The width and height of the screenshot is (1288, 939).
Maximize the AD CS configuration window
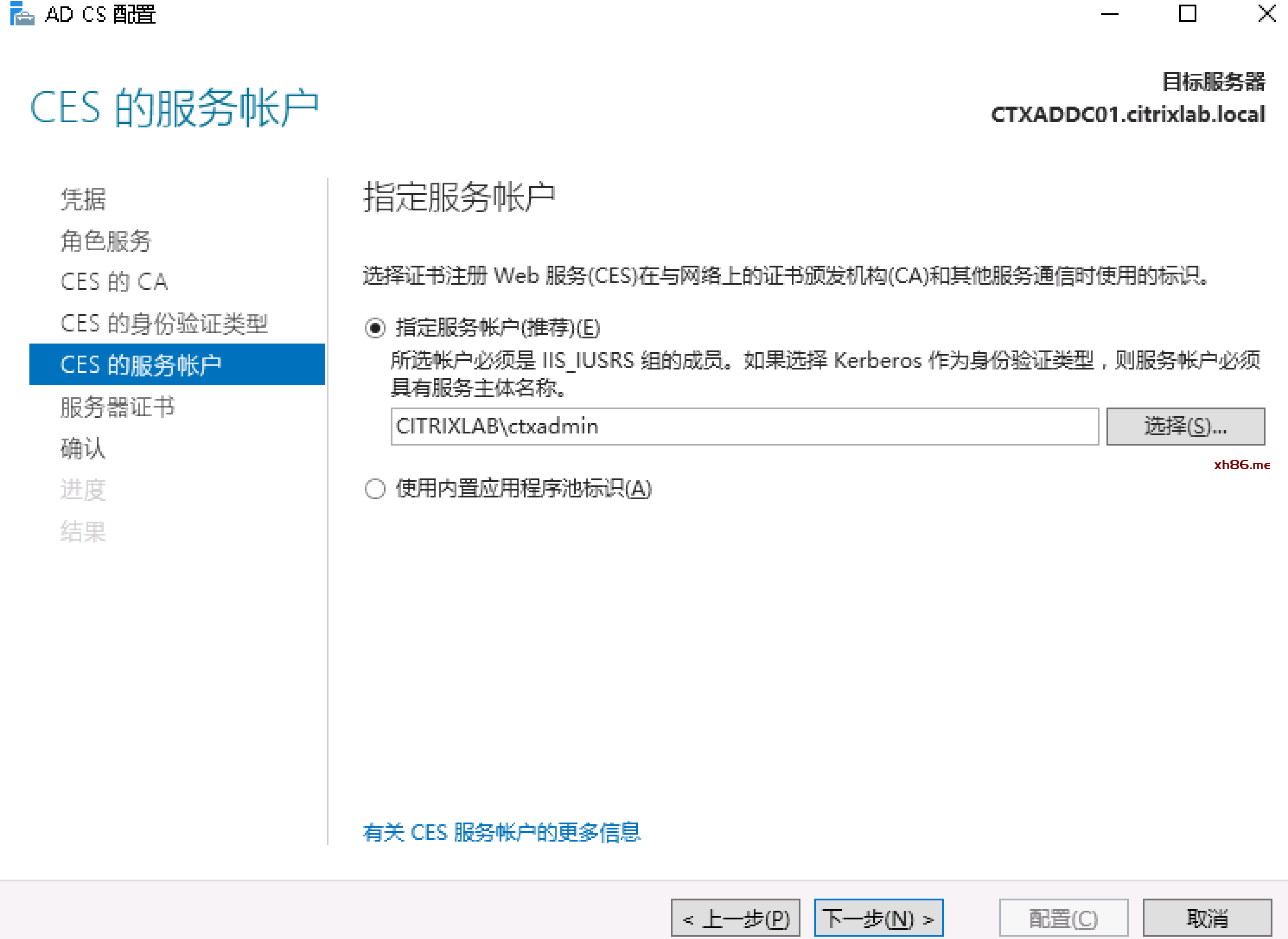1187,14
